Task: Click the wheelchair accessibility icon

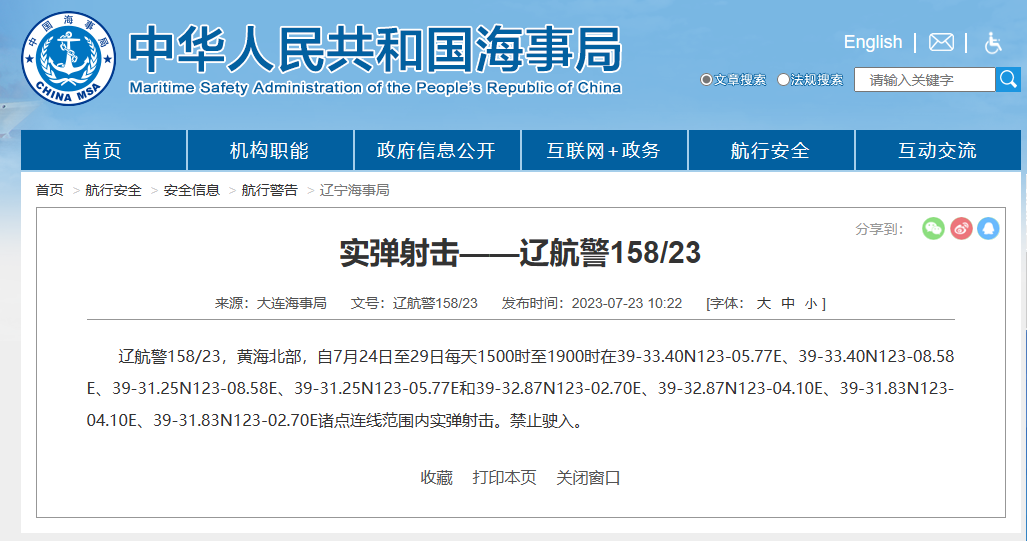Action: [x=993, y=42]
